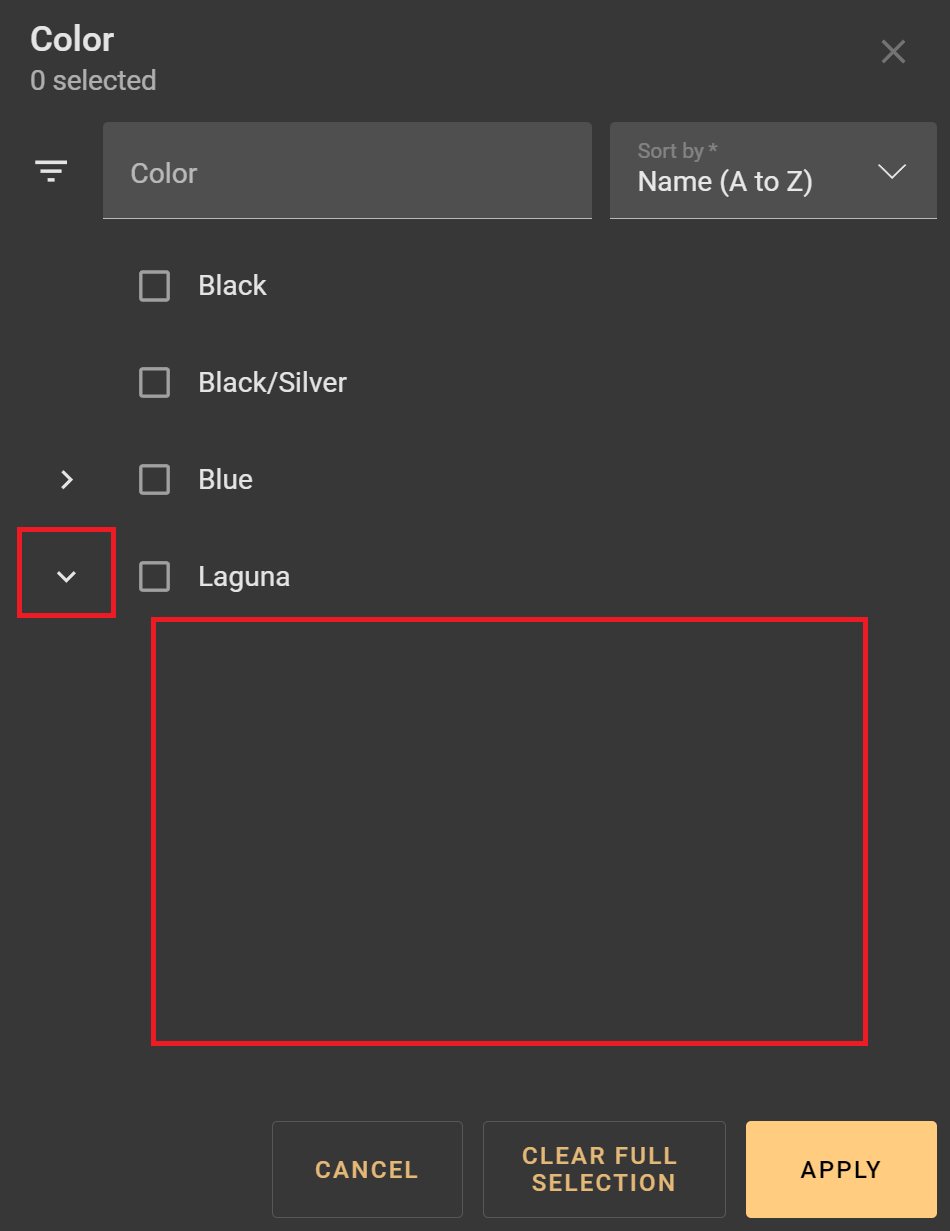Click the Blue label text

tap(226, 480)
